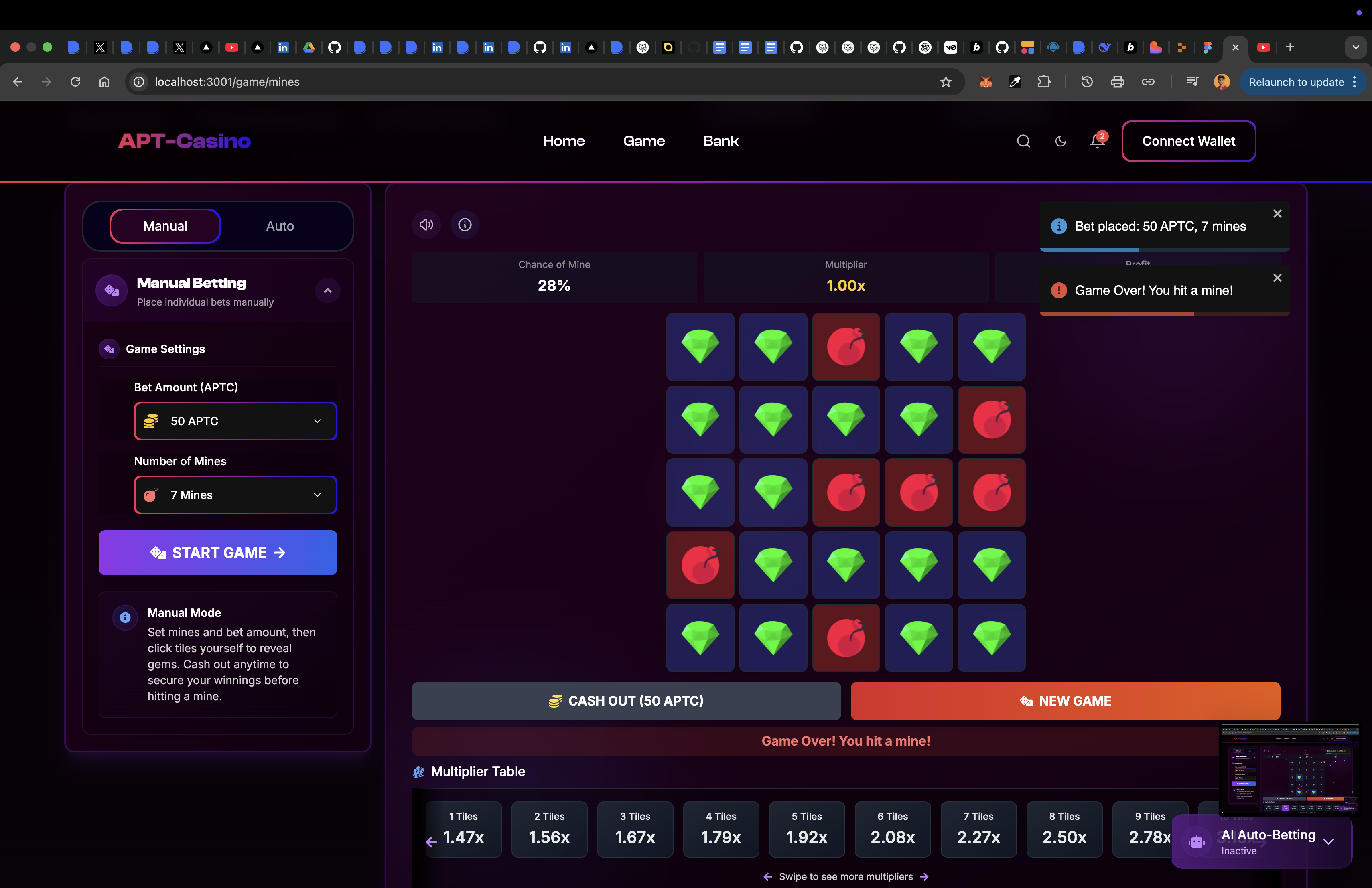Collapse the Manual Betting section

[327, 291]
